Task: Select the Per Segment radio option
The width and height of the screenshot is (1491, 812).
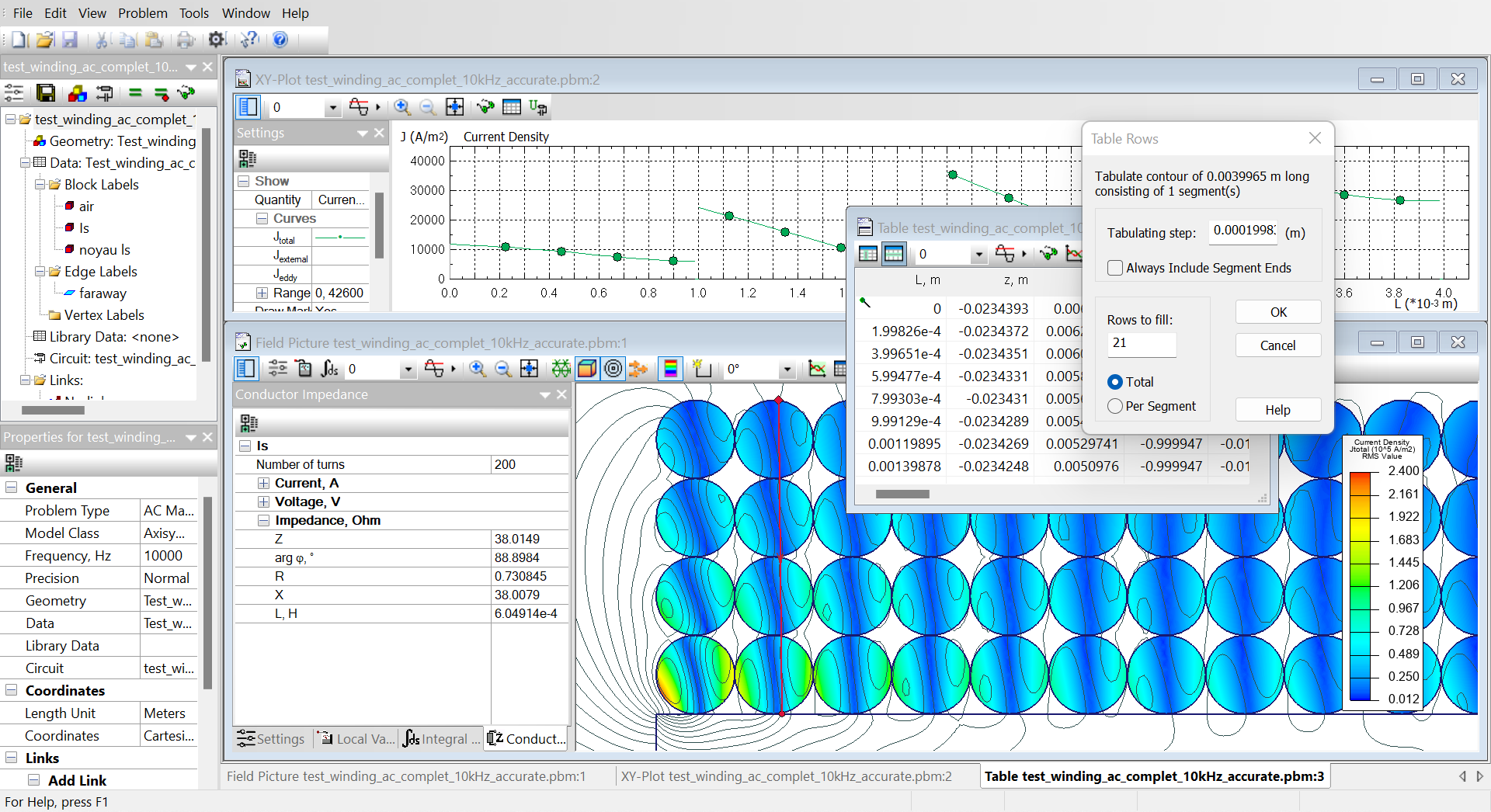Action: coord(1115,406)
